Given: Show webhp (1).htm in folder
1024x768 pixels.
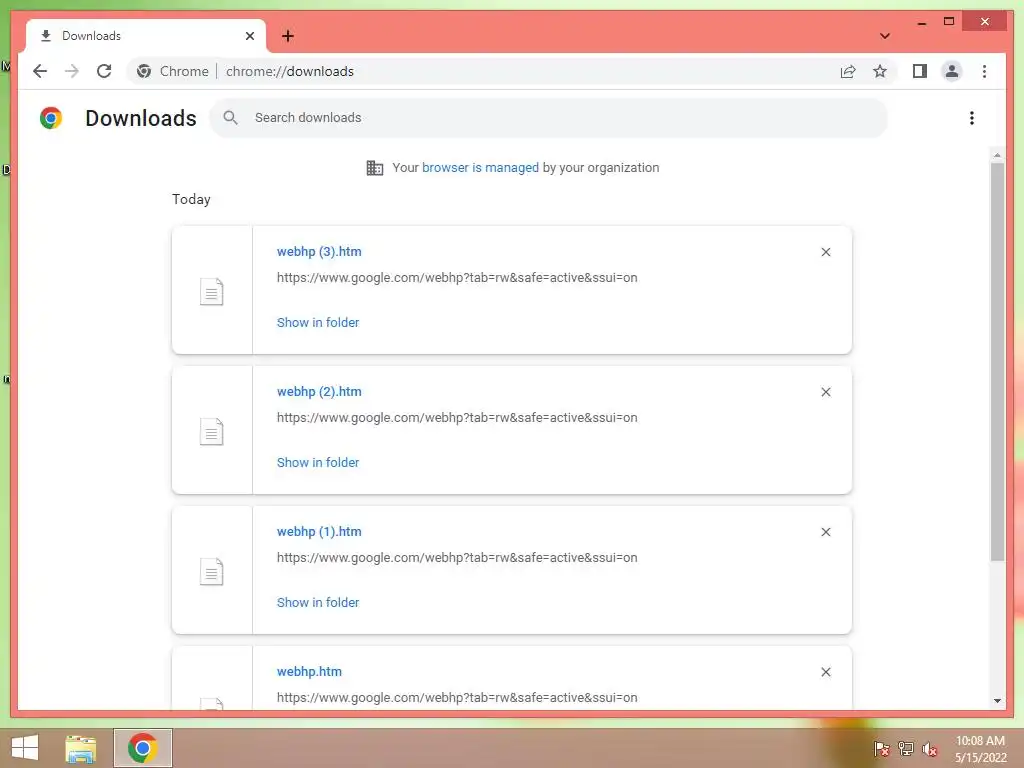Looking at the screenshot, I should pos(318,603).
